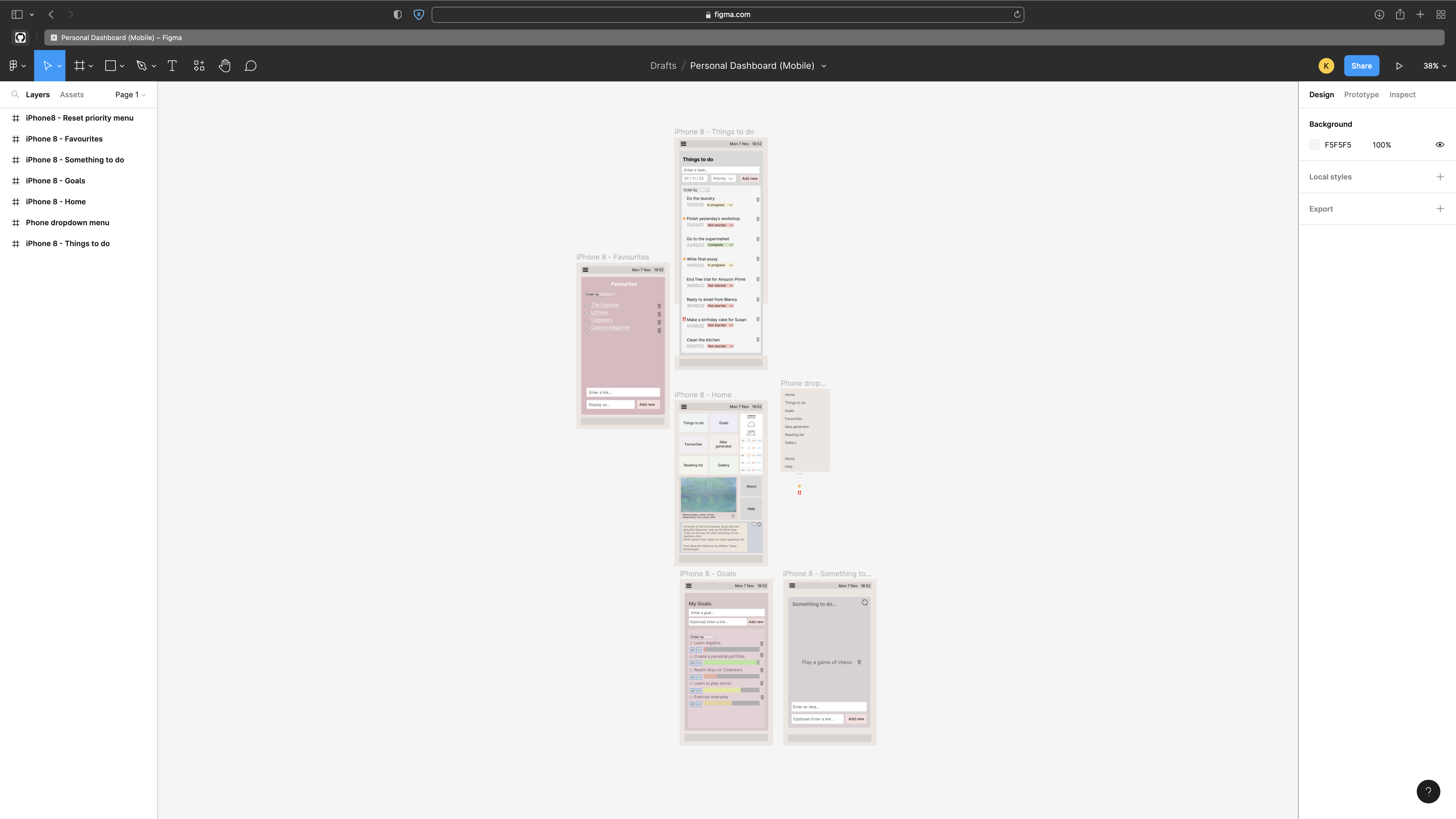Open the help menu in the bottom corner

click(x=1428, y=791)
